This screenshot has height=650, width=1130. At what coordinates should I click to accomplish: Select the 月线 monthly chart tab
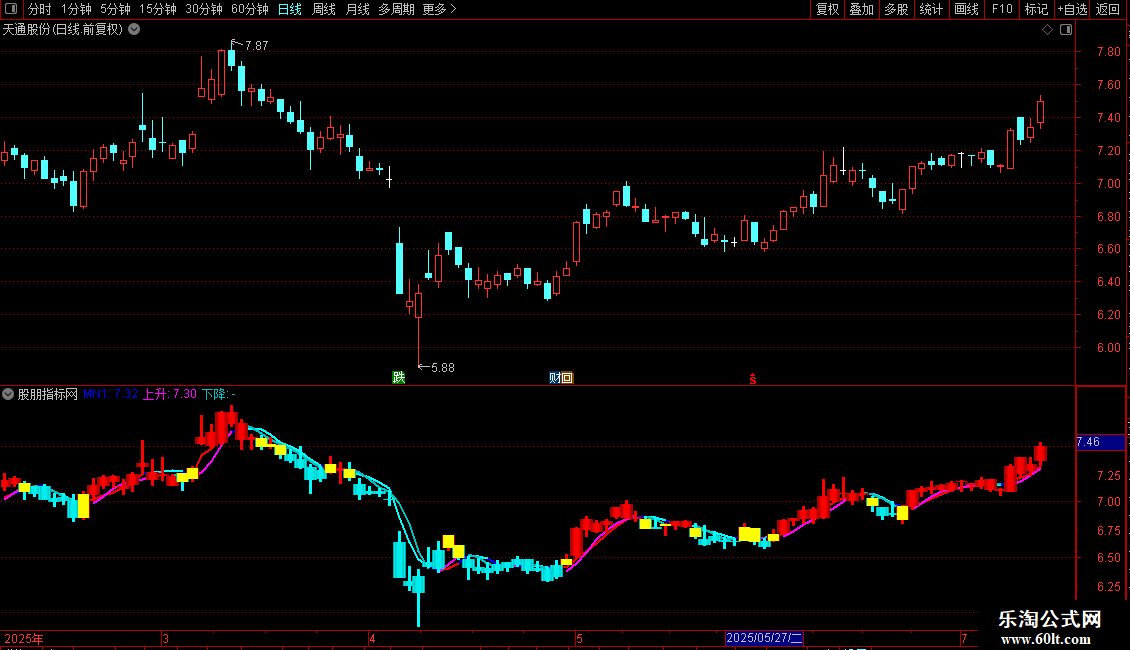tap(357, 9)
